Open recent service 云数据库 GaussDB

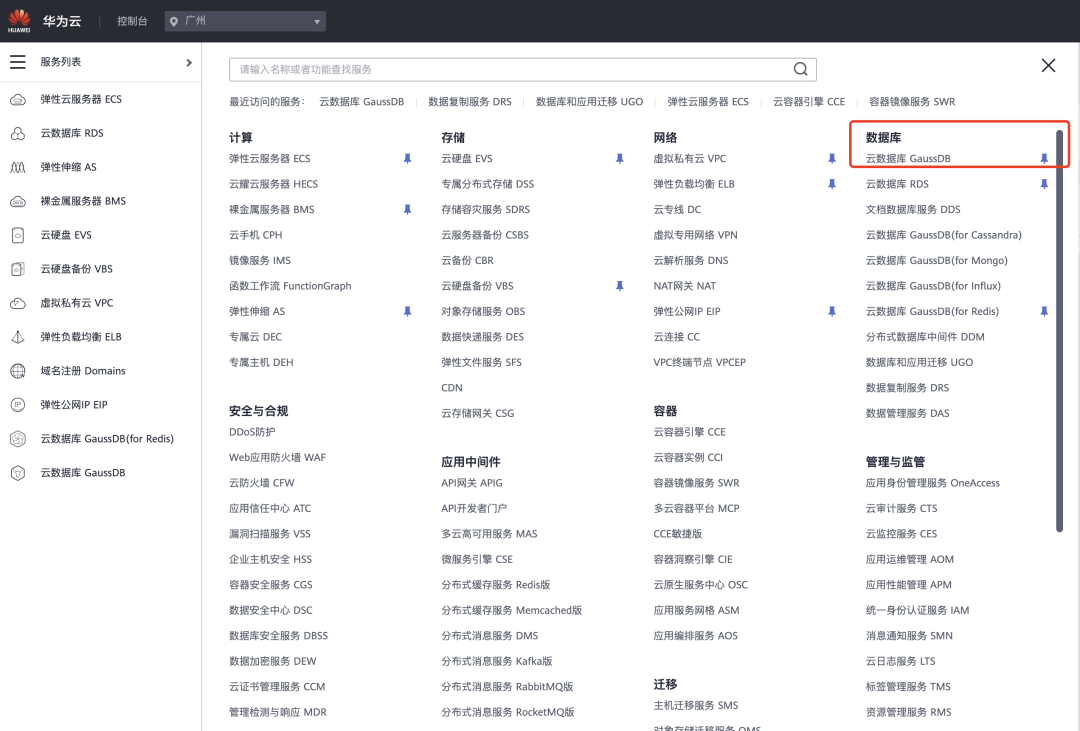(x=362, y=102)
